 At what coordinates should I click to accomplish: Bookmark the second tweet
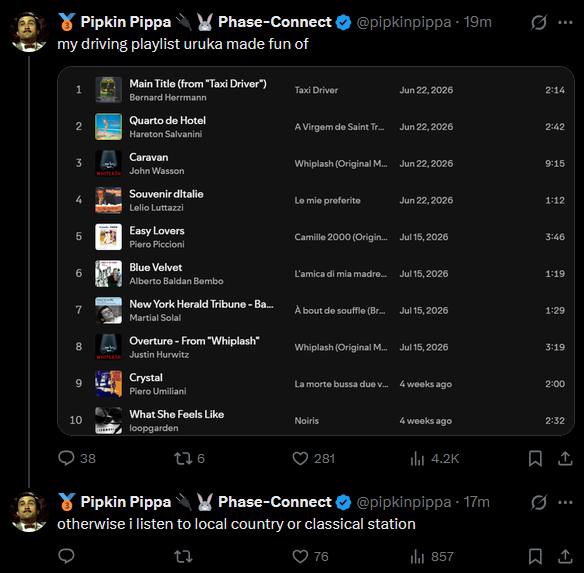(x=535, y=556)
